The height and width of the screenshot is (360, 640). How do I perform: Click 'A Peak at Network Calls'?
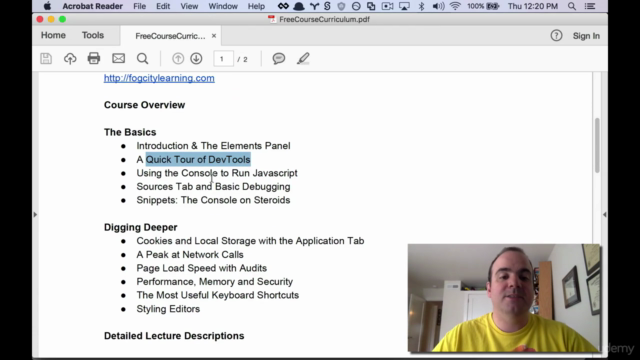click(190, 255)
